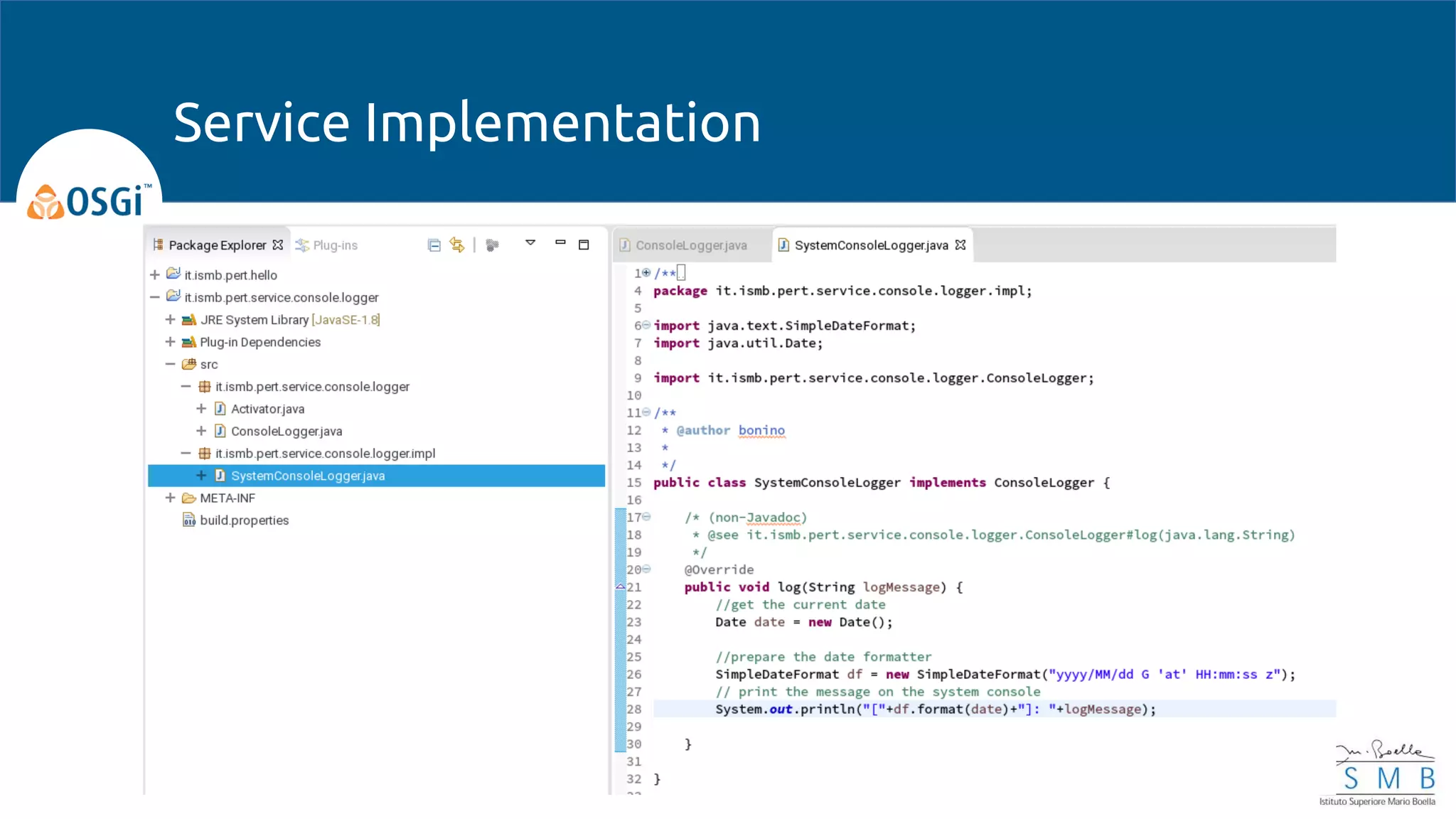Expand the it.ismb.pert.hello project
1456x819 pixels.
[x=155, y=274]
